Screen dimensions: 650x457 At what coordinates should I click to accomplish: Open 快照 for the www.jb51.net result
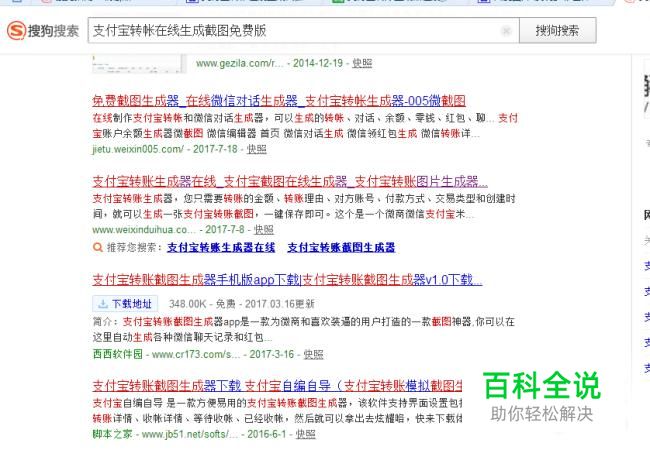[306, 434]
